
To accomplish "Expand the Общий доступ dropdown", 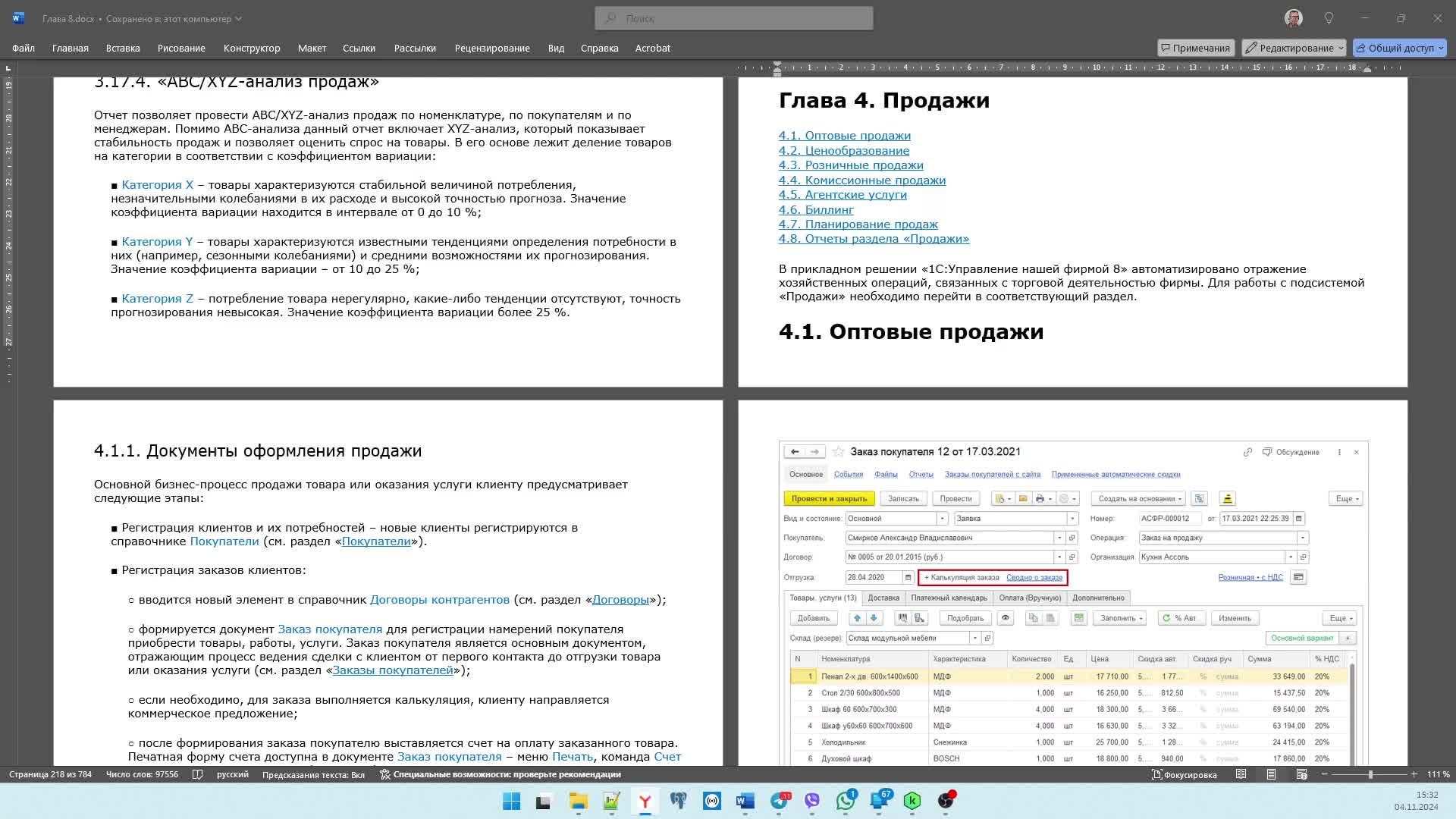I will coord(1440,48).
